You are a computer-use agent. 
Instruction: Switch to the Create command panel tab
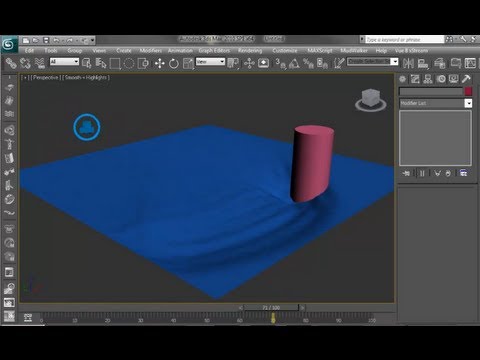tap(402, 79)
